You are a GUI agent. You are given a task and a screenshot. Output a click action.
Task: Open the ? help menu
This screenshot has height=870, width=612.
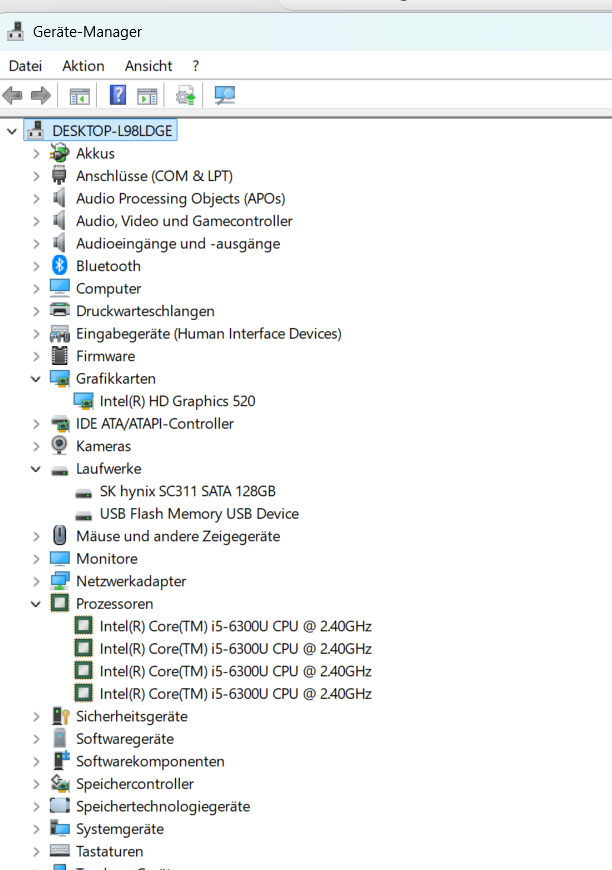(195, 65)
